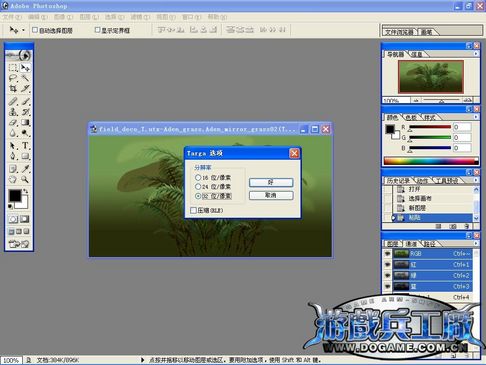Select the Rectangular Marquee tool

click(13, 68)
